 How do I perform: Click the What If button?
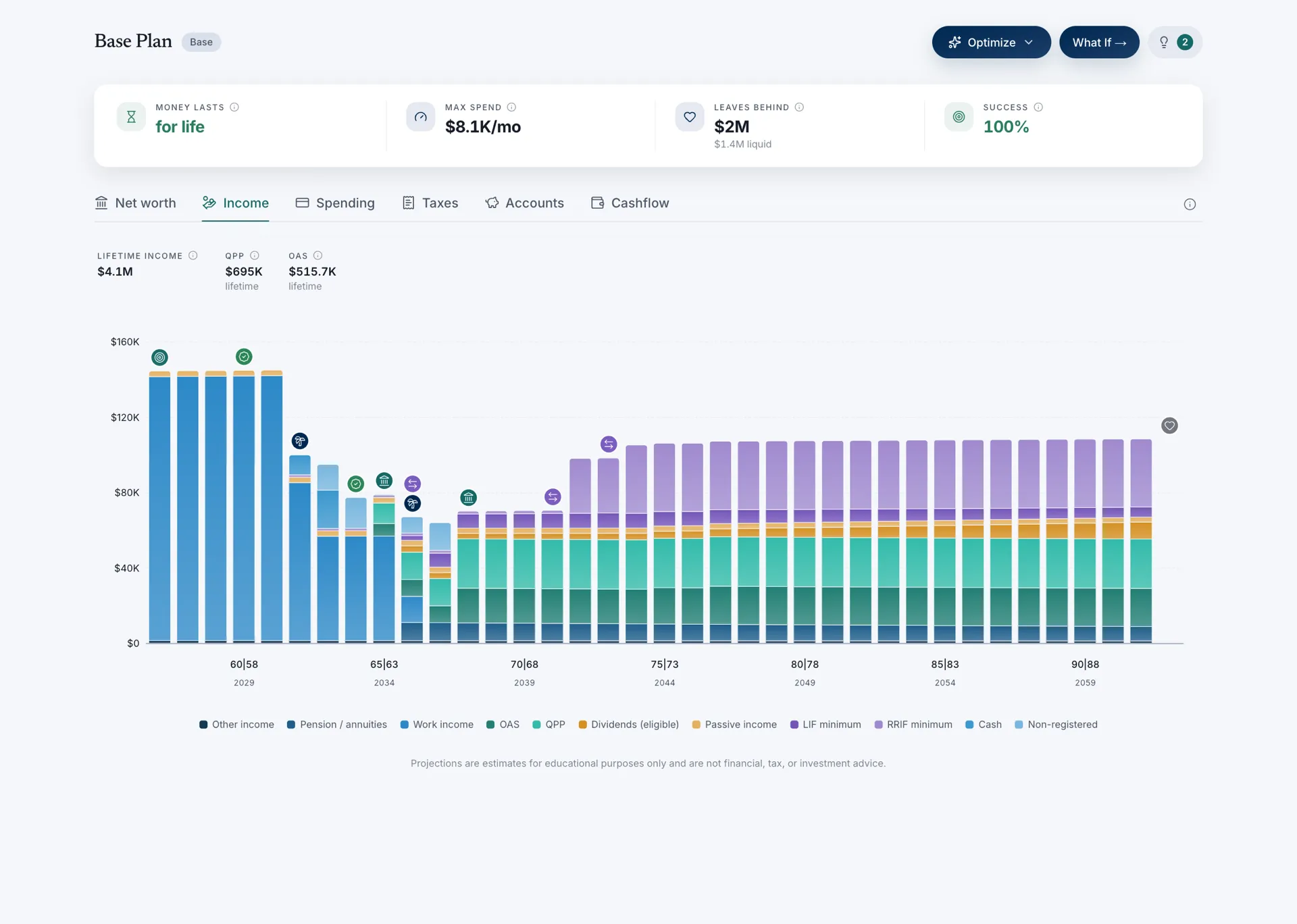(x=1099, y=42)
